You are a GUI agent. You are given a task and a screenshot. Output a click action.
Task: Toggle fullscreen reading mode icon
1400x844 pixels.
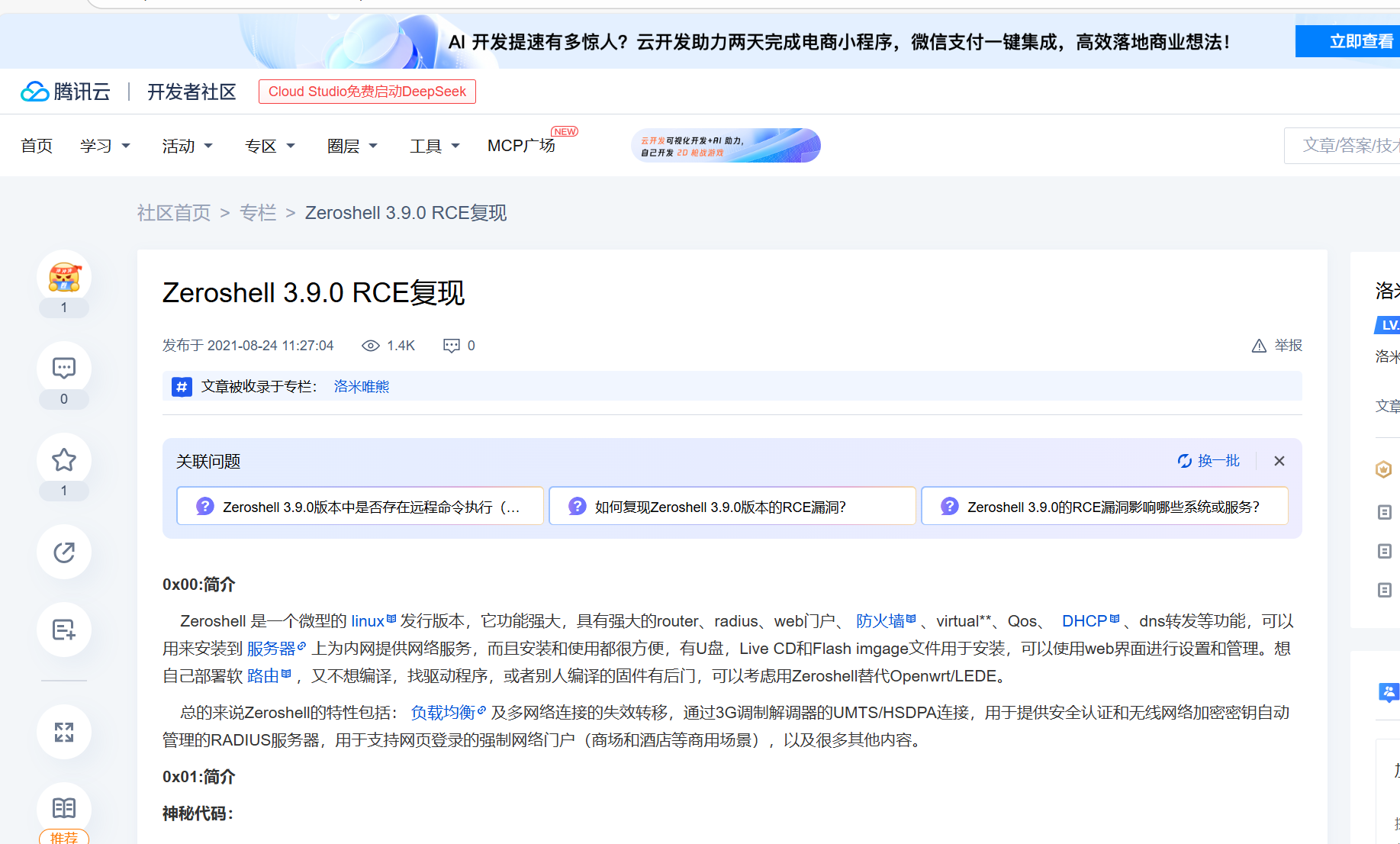(64, 732)
